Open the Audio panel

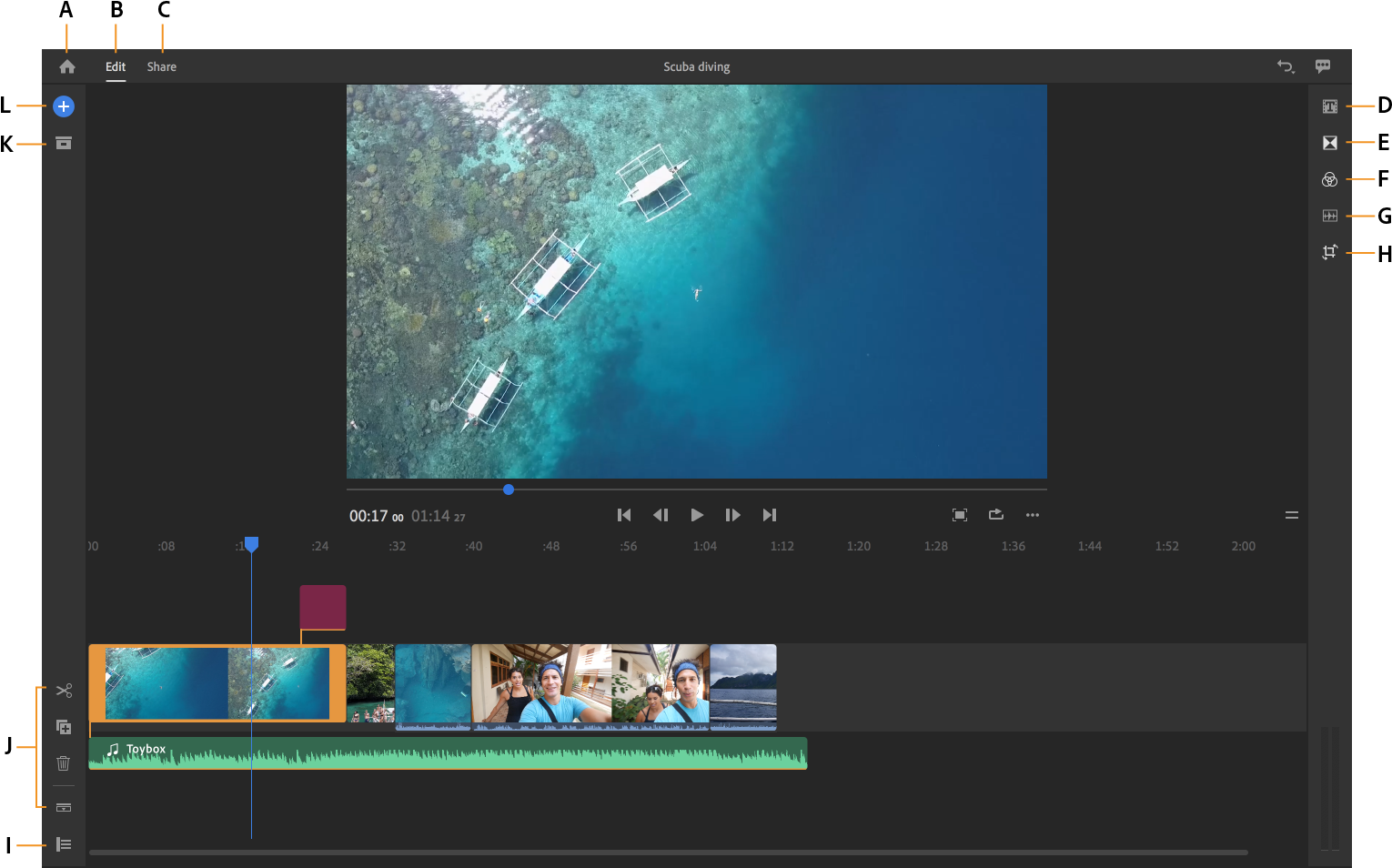click(x=1329, y=216)
